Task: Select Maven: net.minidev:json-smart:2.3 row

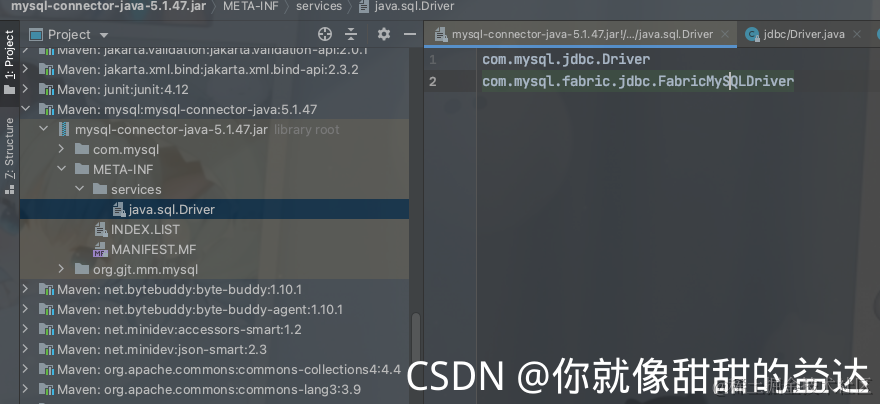Action: 214,350
